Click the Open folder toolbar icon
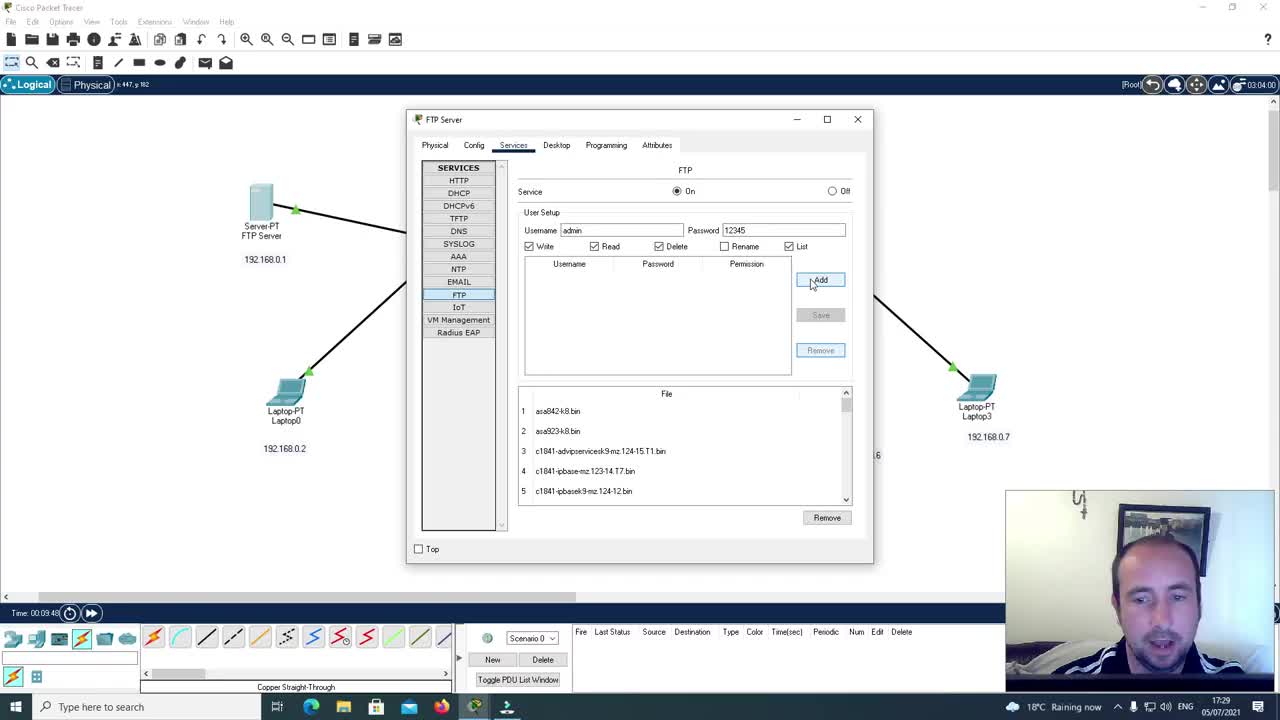The height and width of the screenshot is (720, 1280). tap(32, 39)
